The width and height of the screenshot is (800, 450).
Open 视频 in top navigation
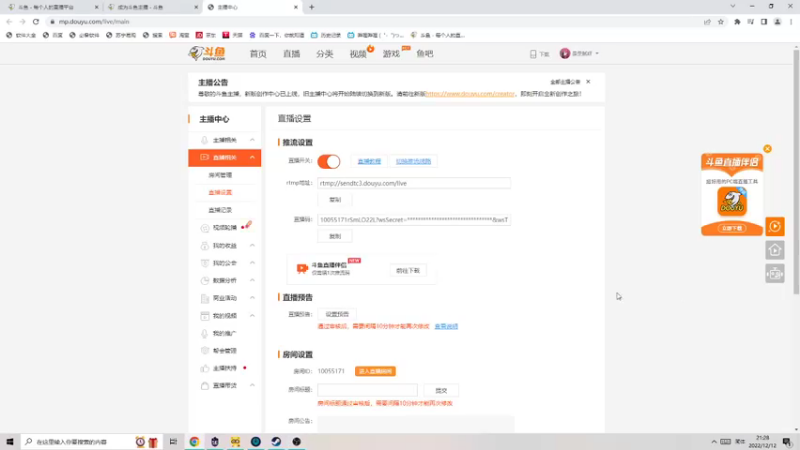[358, 54]
